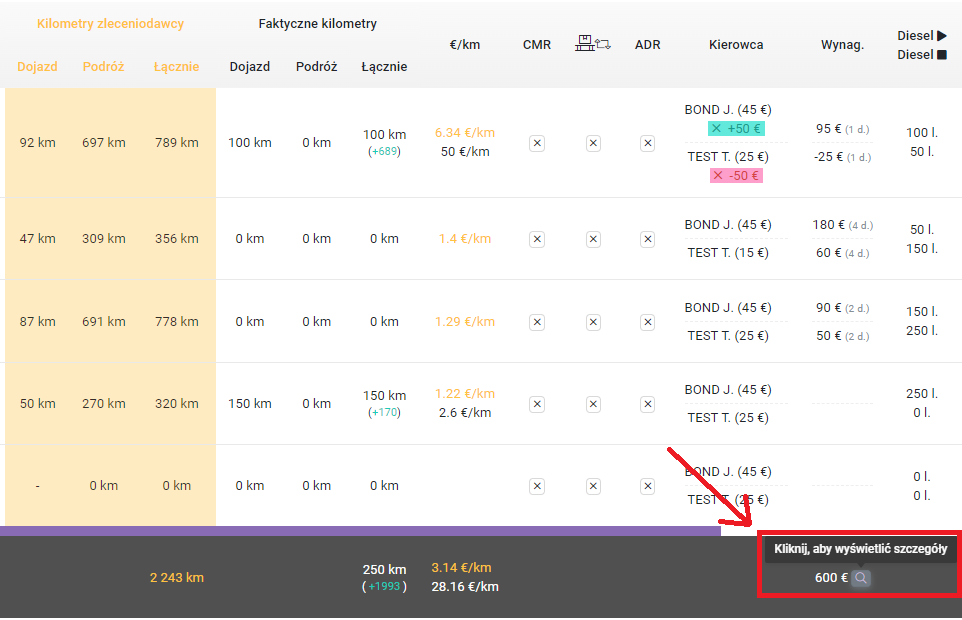Toggle ADR checkbox in the 789 km row
Screen dimensions: 962x620
pos(647,144)
